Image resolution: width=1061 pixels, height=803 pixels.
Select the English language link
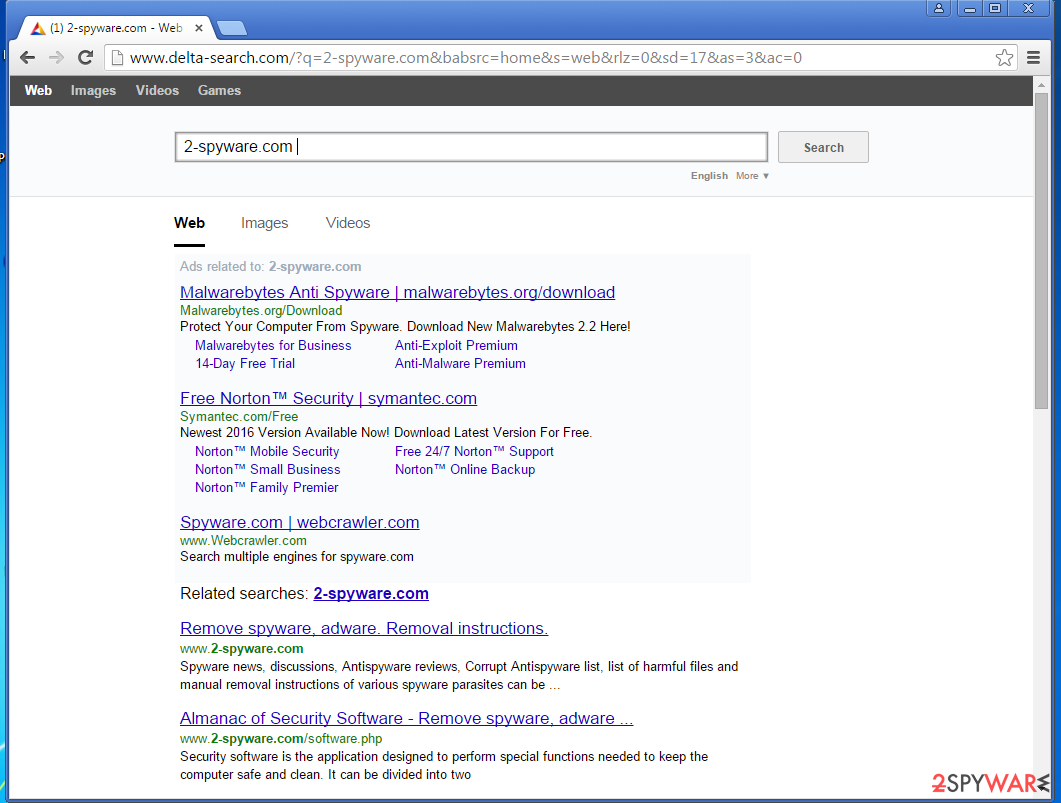pos(709,176)
